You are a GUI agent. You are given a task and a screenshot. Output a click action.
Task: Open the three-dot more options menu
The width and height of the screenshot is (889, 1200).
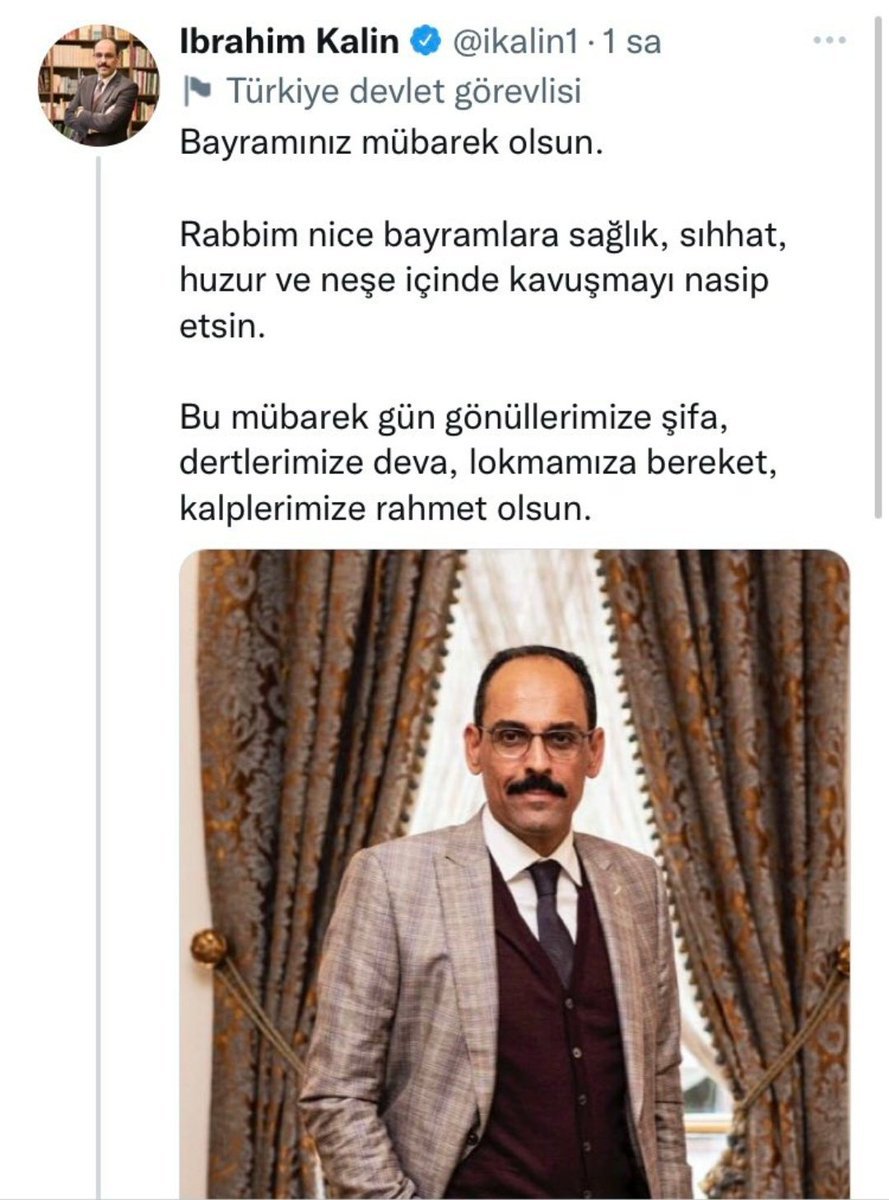click(x=830, y=41)
